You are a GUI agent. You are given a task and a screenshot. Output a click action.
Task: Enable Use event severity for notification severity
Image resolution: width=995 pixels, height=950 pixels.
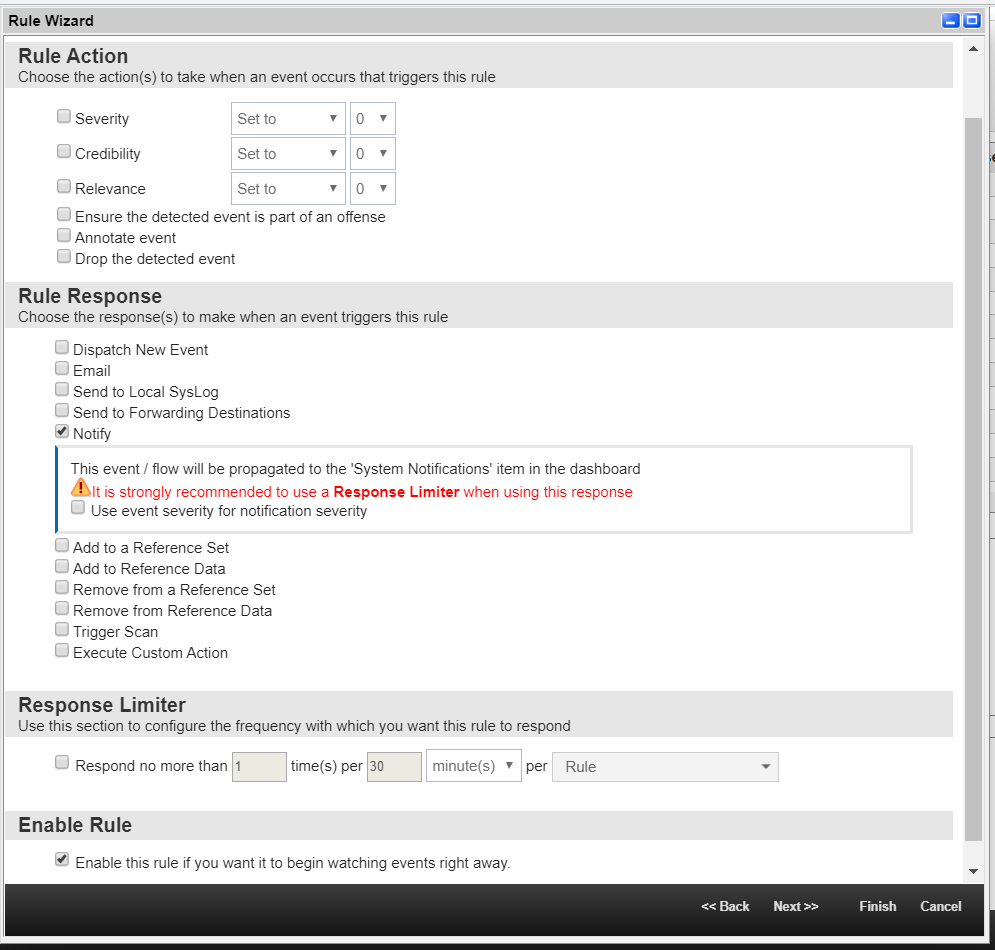point(77,507)
